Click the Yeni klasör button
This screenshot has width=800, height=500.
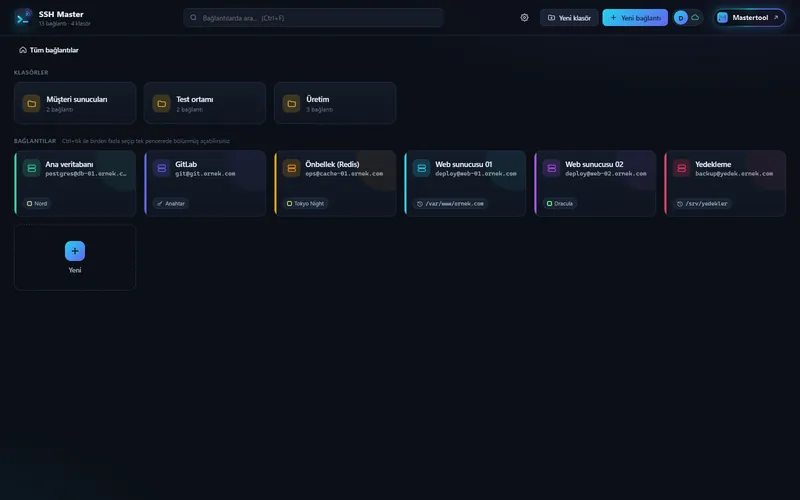[x=569, y=18]
